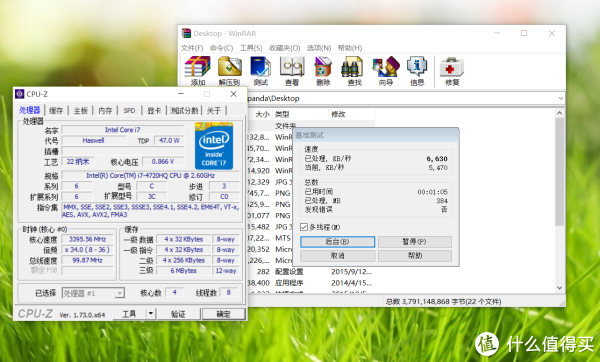Click the 47.0 W TDP value in CPU-Z
Image resolution: width=600 pixels, height=362 pixels.
(x=169, y=140)
